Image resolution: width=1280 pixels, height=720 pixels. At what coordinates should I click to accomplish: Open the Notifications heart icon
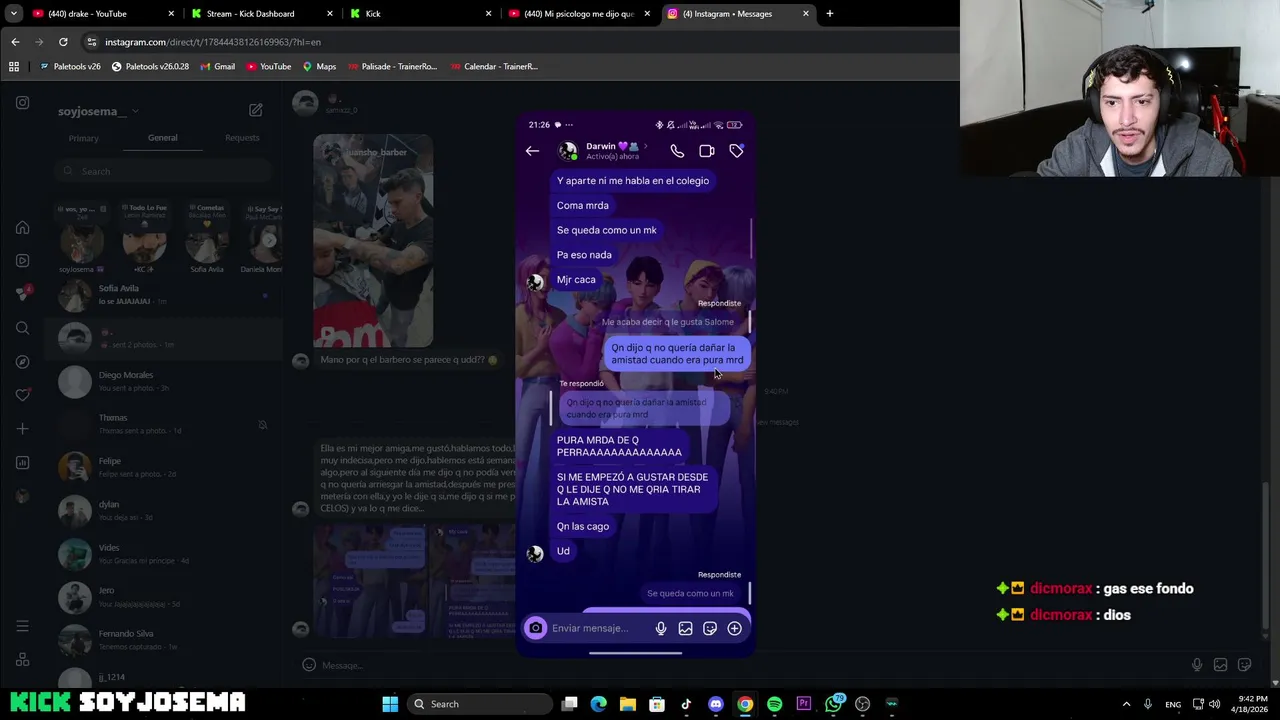(x=22, y=395)
